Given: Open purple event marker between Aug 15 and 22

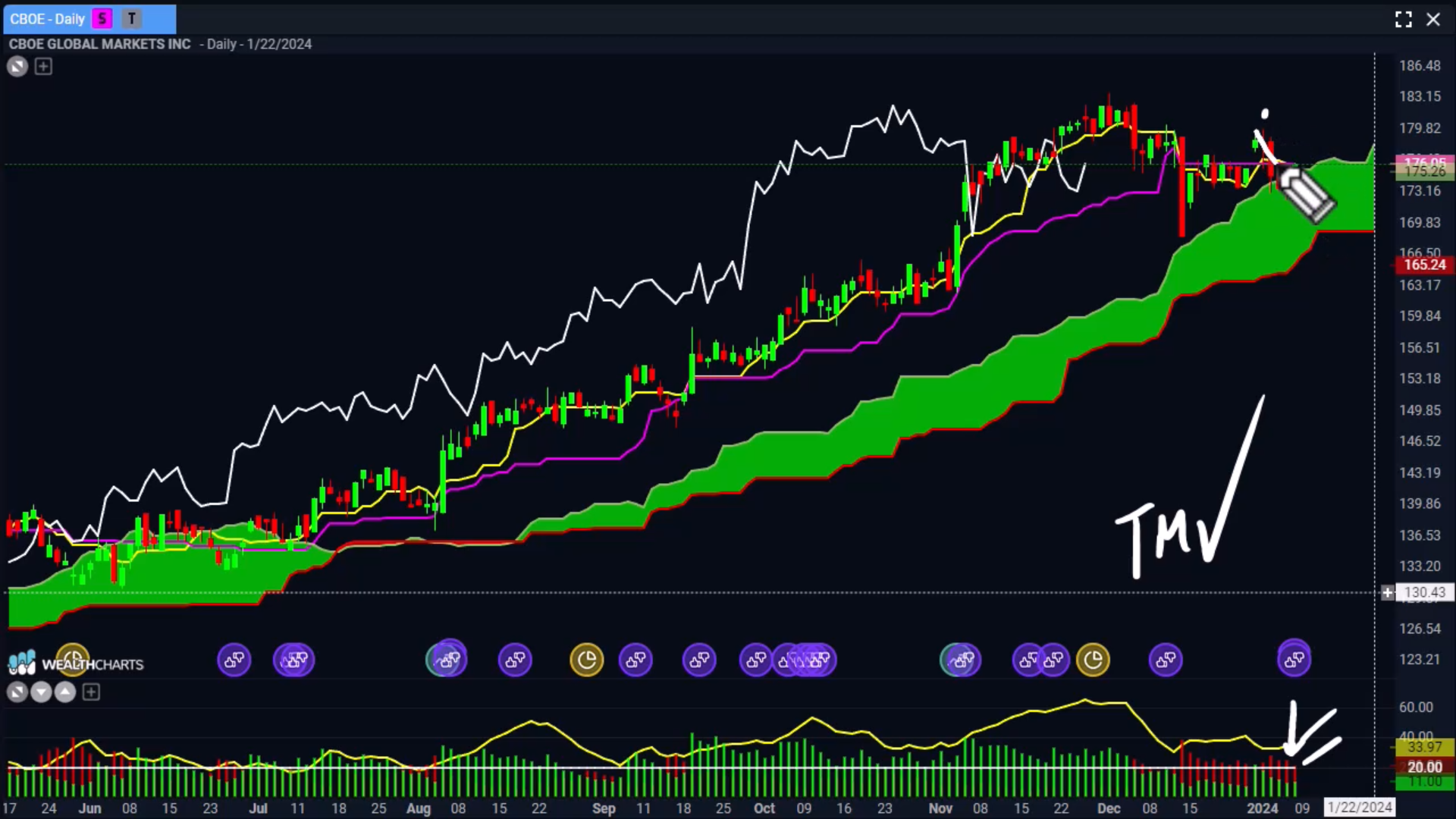Looking at the screenshot, I should click(x=515, y=660).
